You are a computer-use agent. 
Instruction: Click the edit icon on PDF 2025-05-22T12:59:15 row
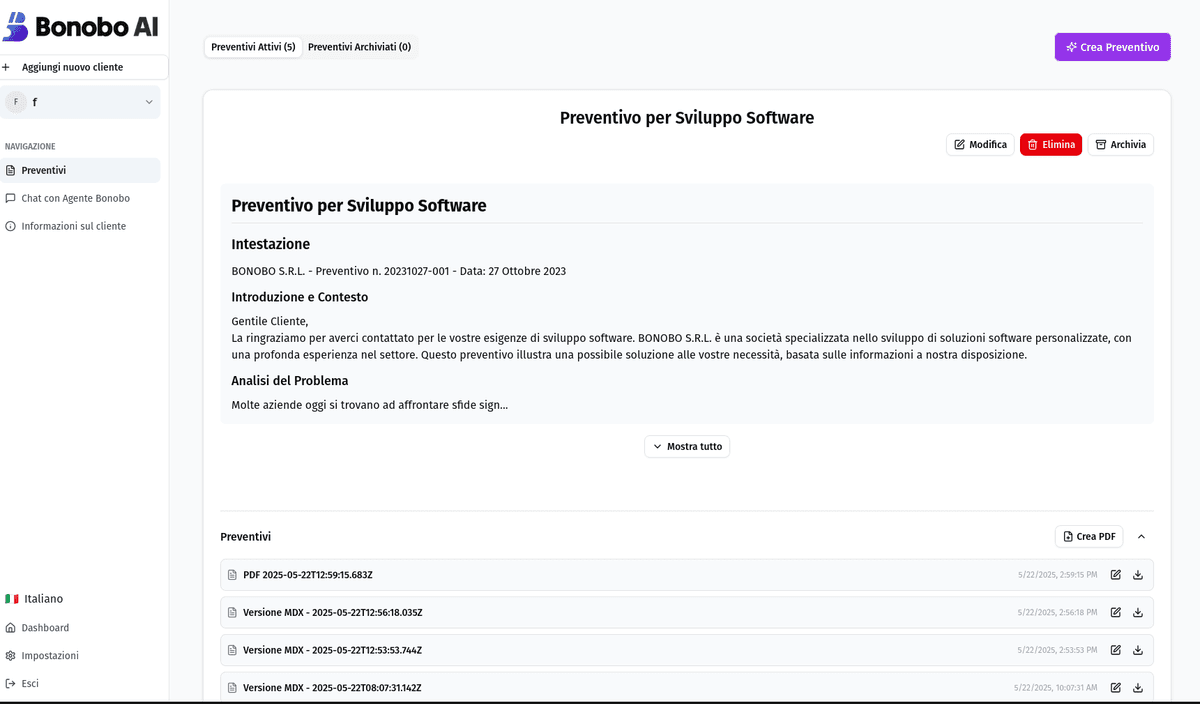[x=1116, y=575]
